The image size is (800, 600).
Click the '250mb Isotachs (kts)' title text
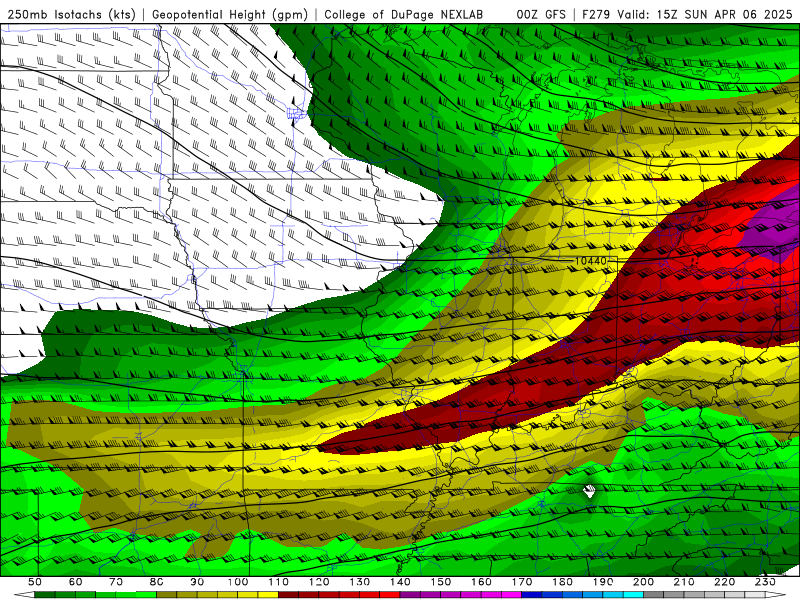[x=71, y=14]
